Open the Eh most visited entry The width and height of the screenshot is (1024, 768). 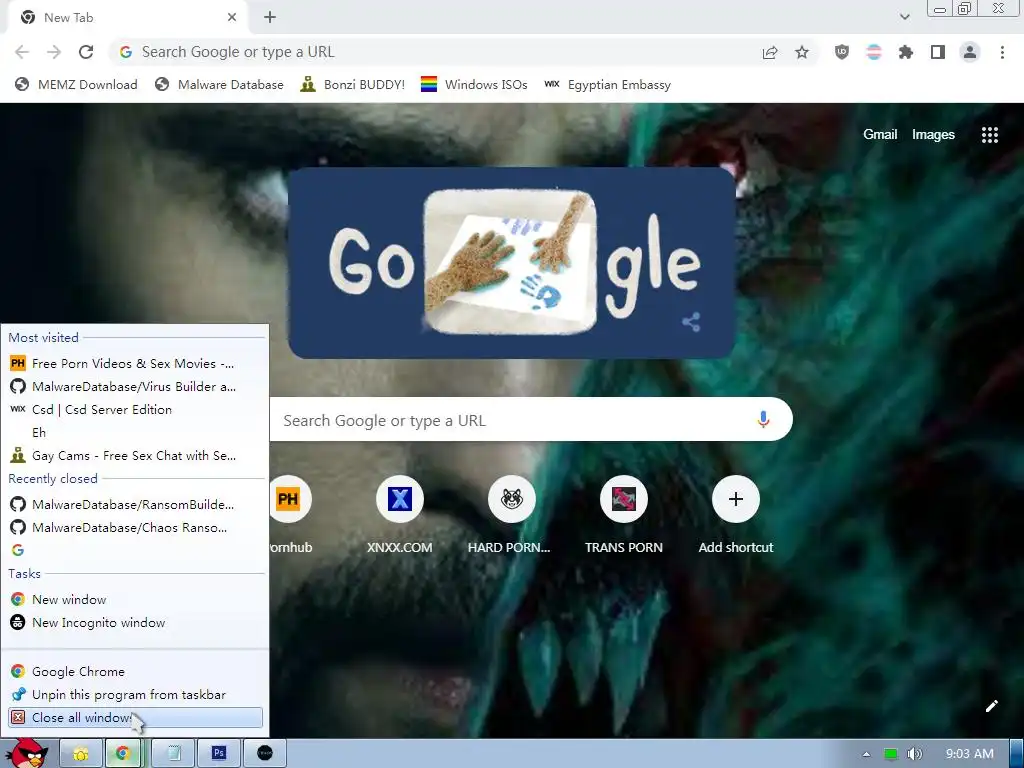click(x=135, y=432)
